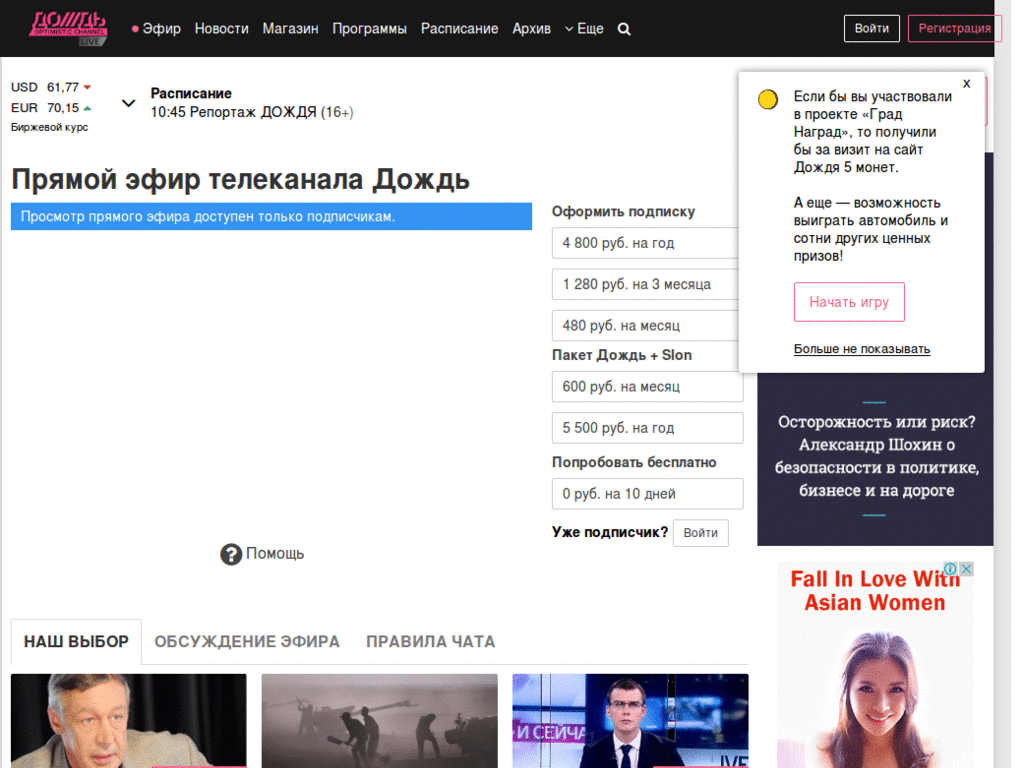This screenshot has height=768, width=1024.
Task: Select 600 руб. на месяц package
Action: point(647,387)
